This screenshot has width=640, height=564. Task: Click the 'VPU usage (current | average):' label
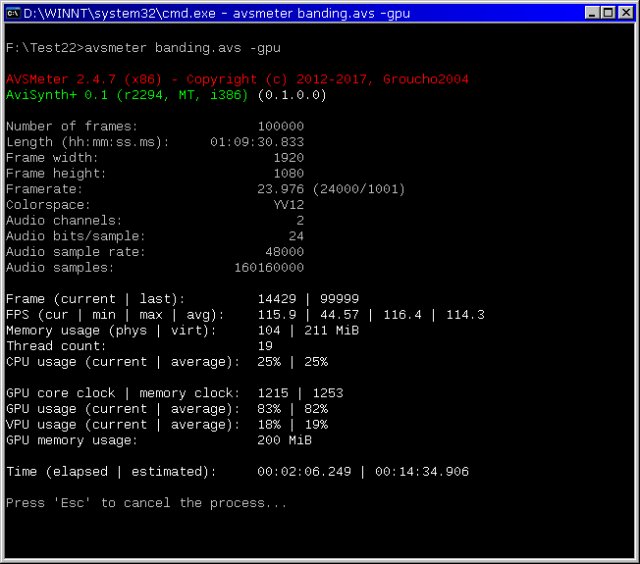click(123, 425)
